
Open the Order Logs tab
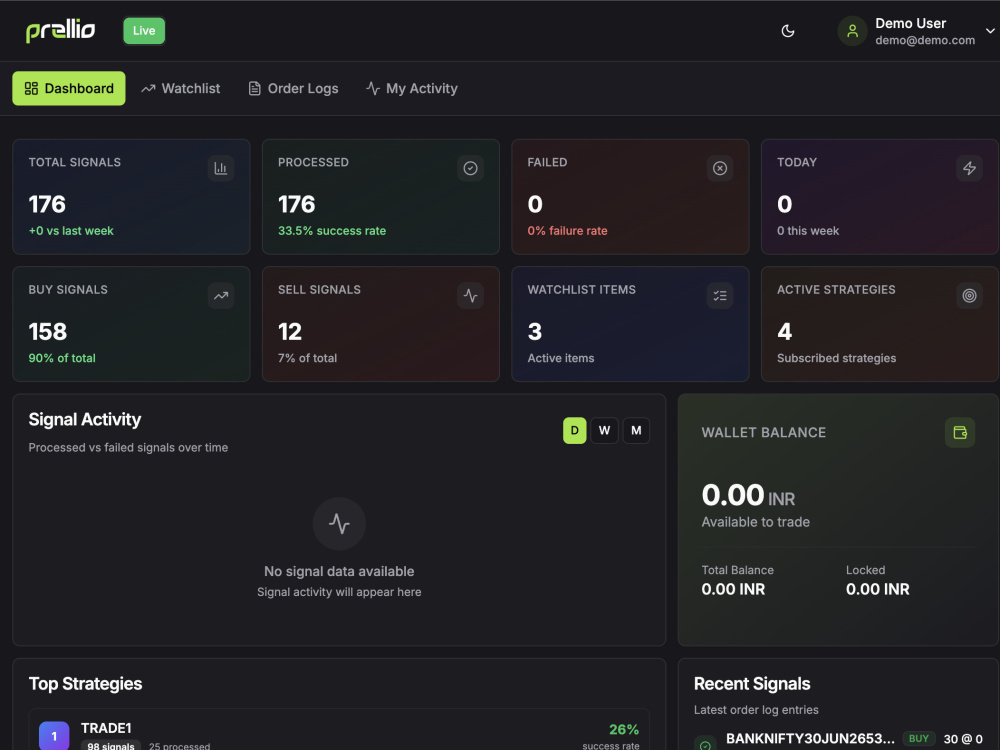coord(293,88)
